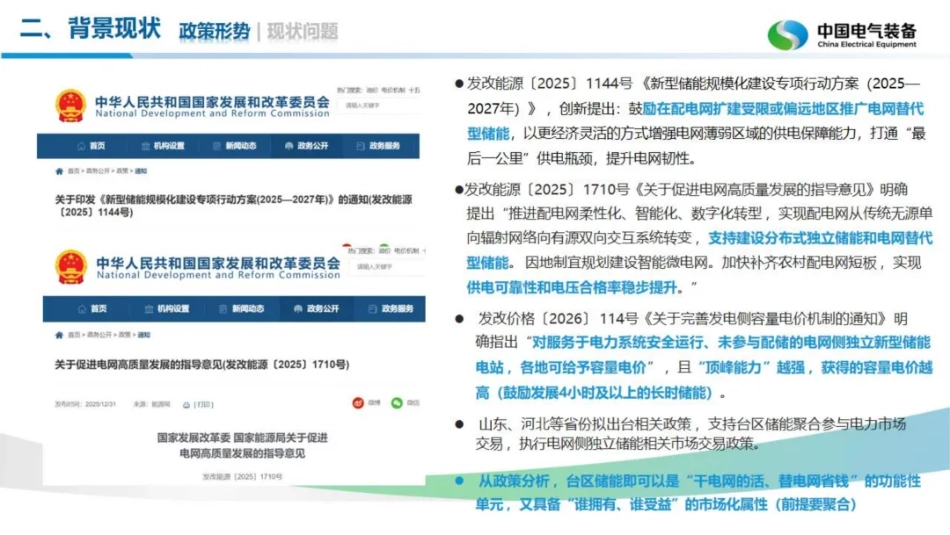Click the 来源: 能源局 source text
Image resolution: width=950 pixels, height=535 pixels.
pos(152,404)
